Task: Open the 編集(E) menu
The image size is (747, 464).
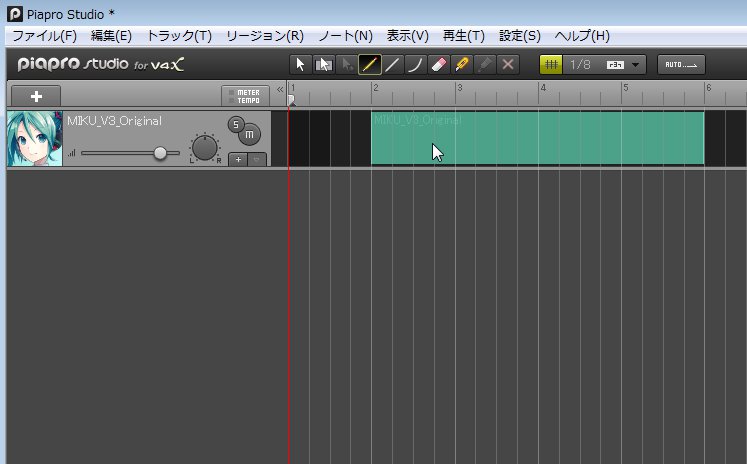Action: pyautogui.click(x=111, y=36)
